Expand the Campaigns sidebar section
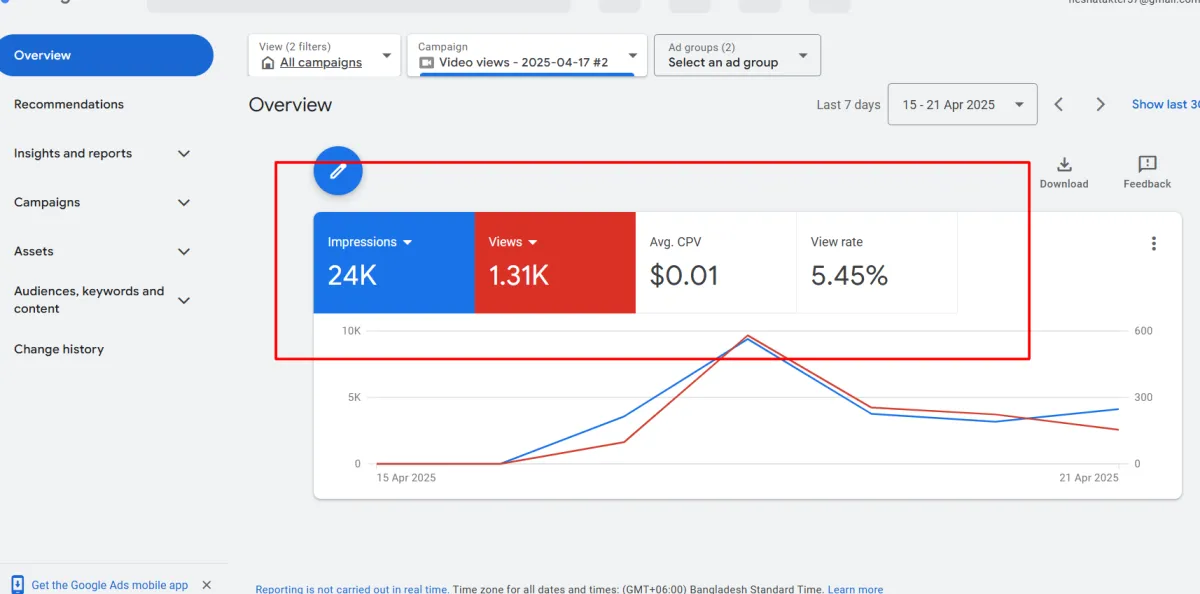Image resolution: width=1200 pixels, height=594 pixels. pyautogui.click(x=183, y=203)
